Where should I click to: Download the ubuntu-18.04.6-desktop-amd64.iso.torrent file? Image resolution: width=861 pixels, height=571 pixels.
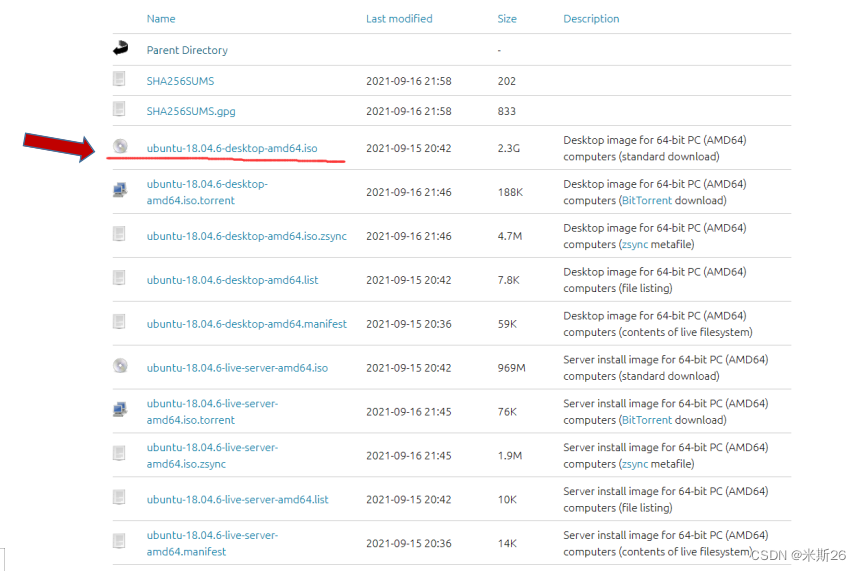(x=207, y=192)
